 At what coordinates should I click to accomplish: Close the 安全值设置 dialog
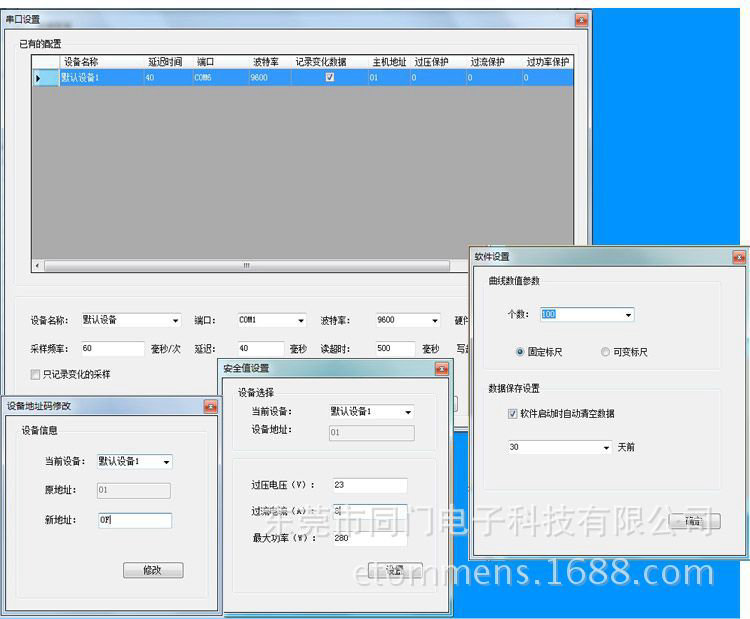coord(441,369)
